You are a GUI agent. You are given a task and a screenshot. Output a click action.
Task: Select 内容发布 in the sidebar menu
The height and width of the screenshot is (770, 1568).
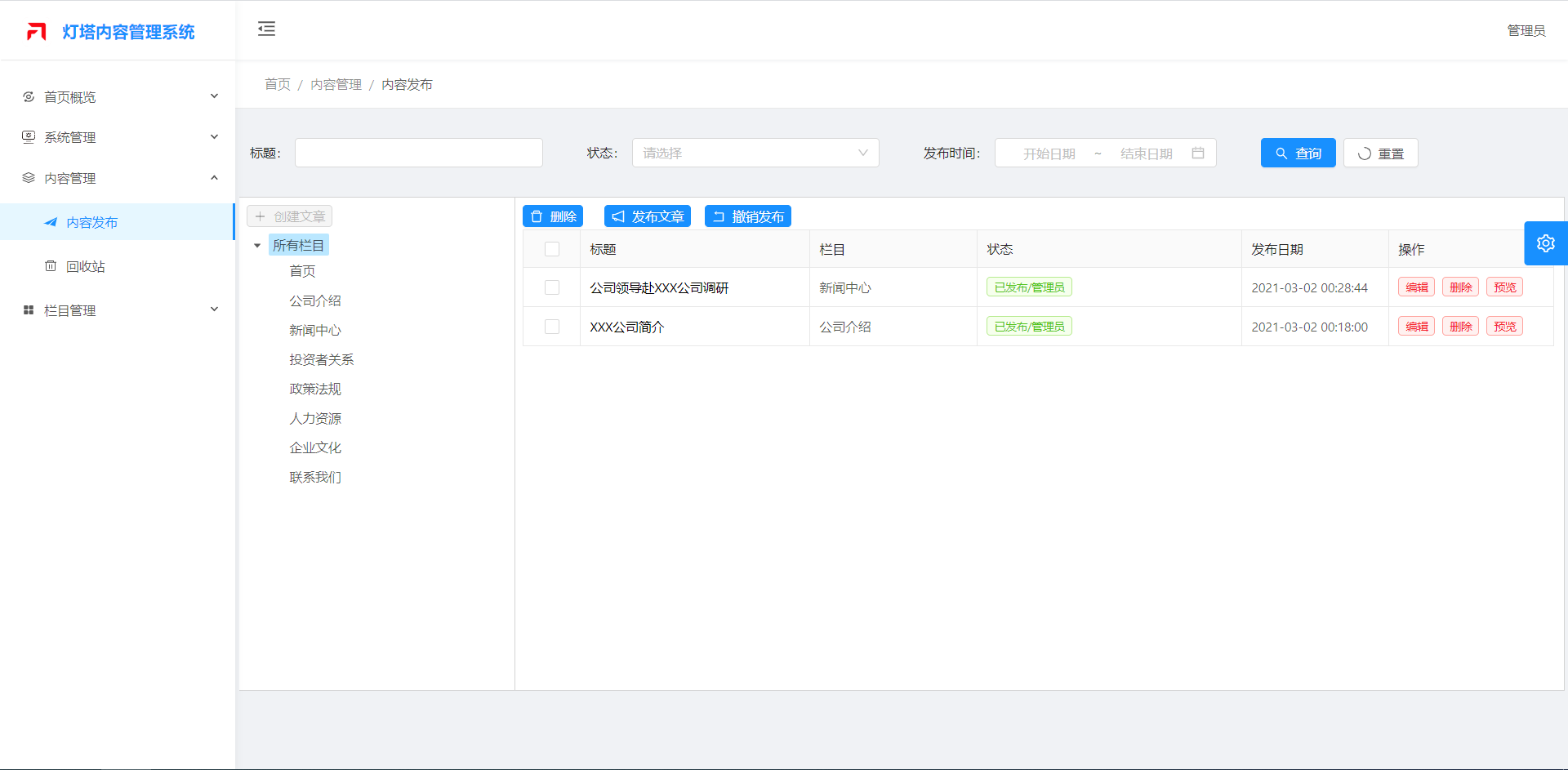click(x=91, y=223)
